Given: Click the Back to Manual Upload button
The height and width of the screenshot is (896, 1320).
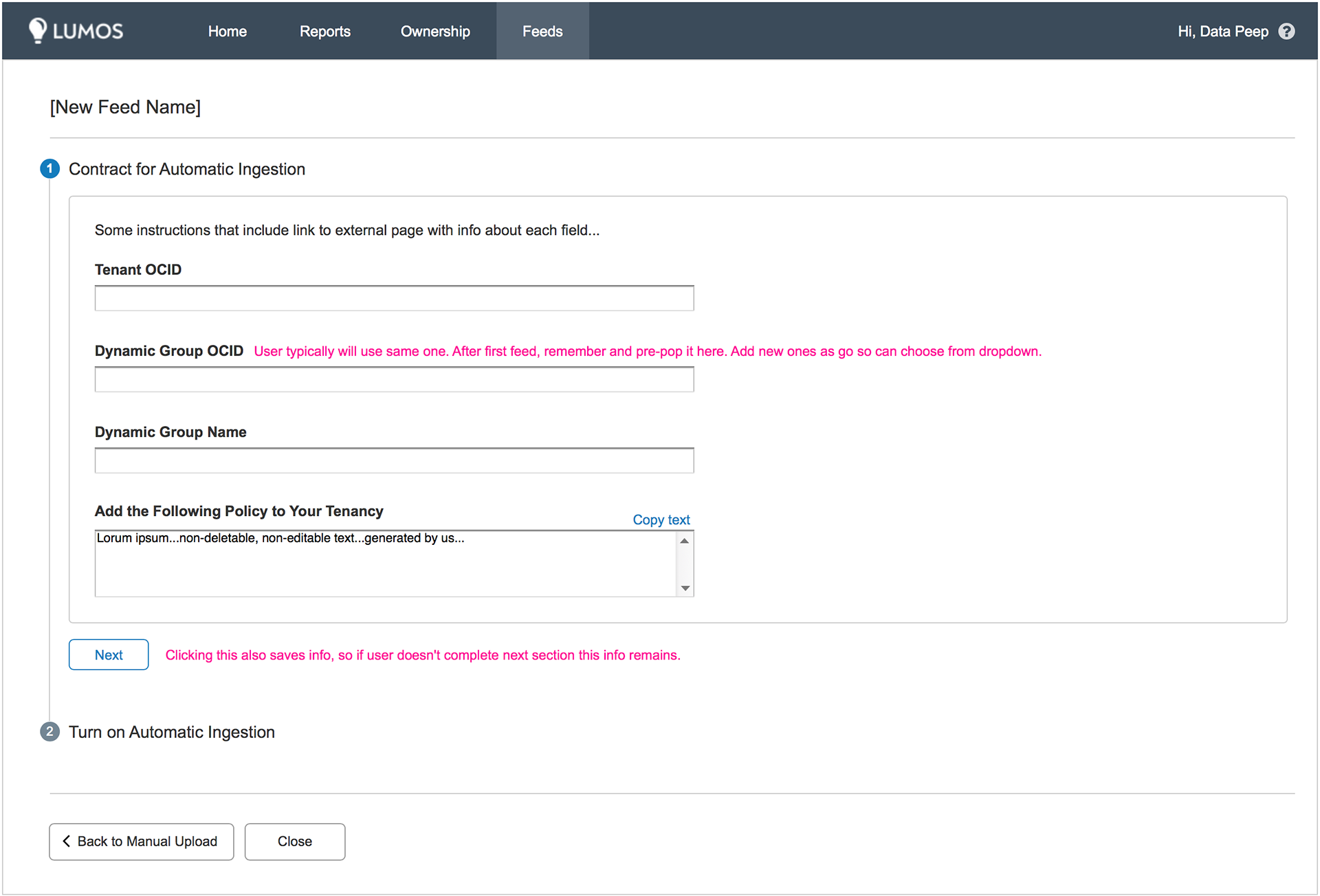Looking at the screenshot, I should 142,842.
